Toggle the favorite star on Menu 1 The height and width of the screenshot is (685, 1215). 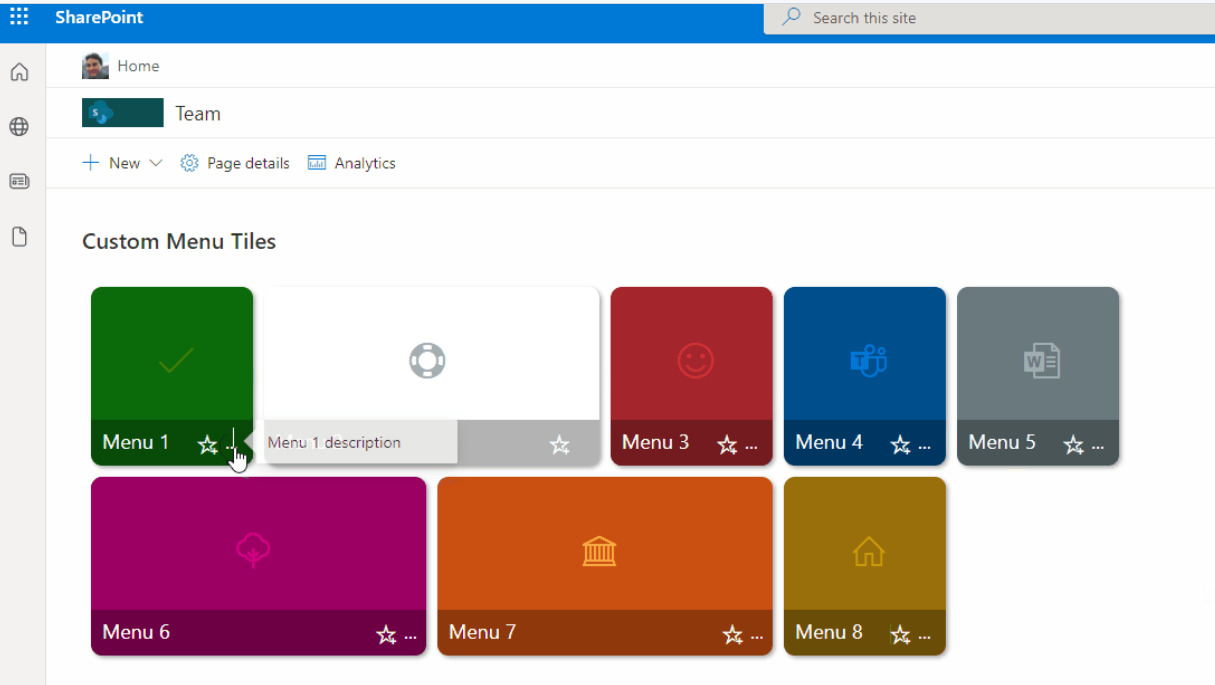point(208,446)
